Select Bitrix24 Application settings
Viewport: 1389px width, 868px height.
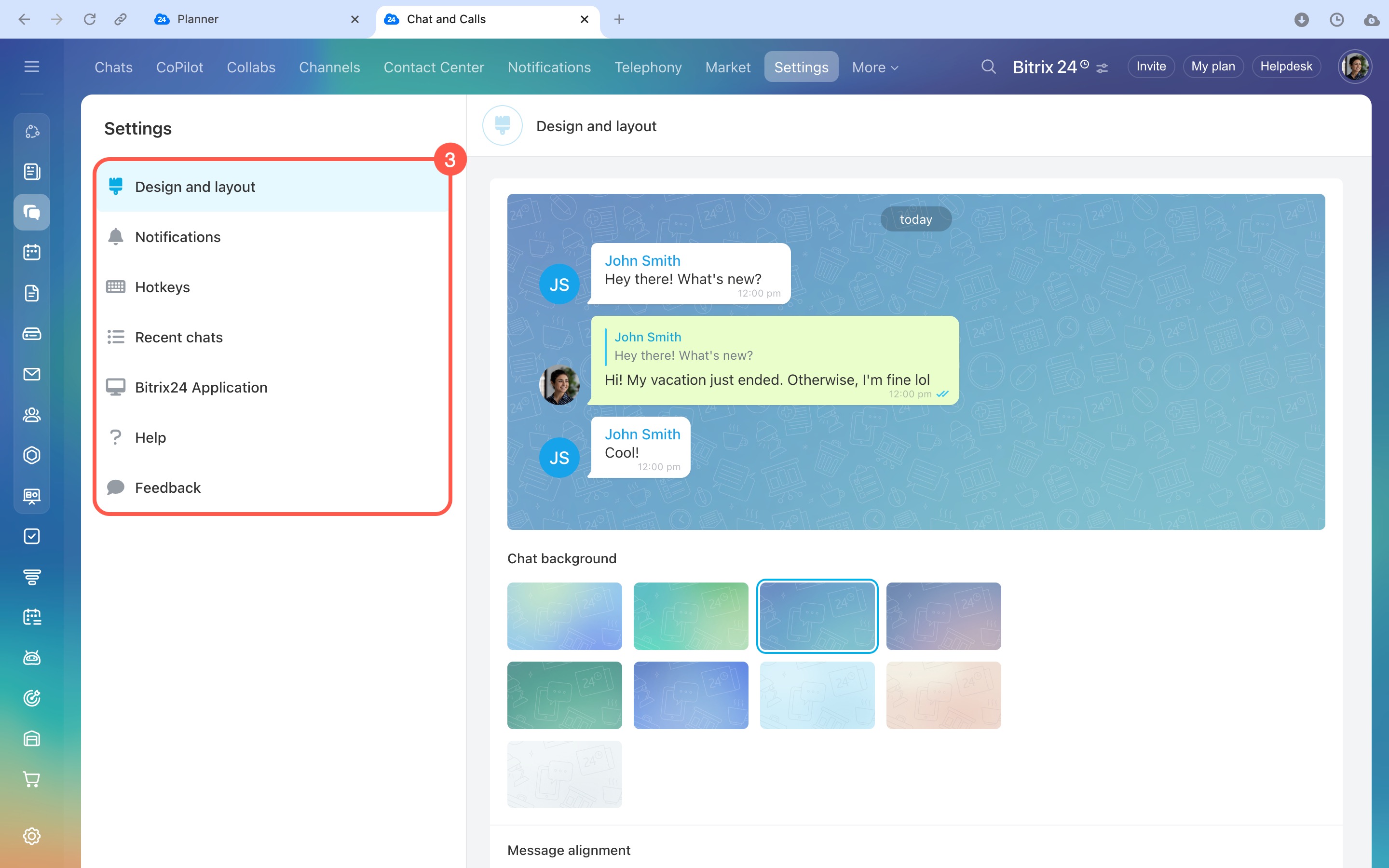coord(272,388)
